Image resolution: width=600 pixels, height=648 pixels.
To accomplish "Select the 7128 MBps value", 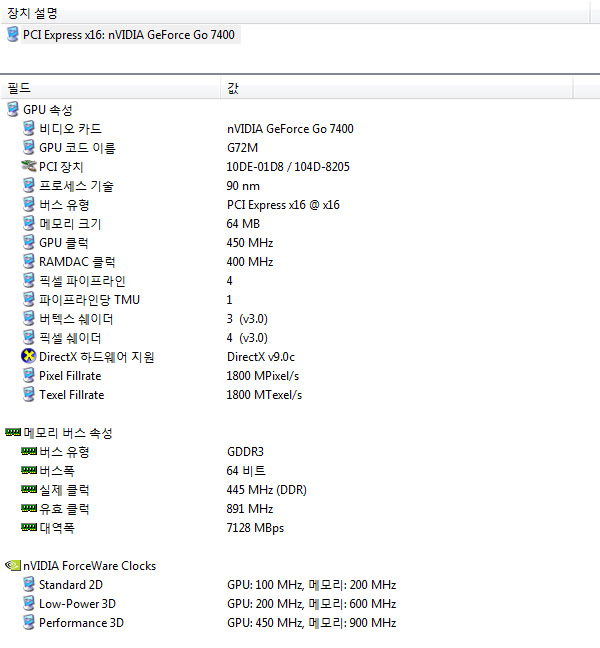I will (x=255, y=528).
